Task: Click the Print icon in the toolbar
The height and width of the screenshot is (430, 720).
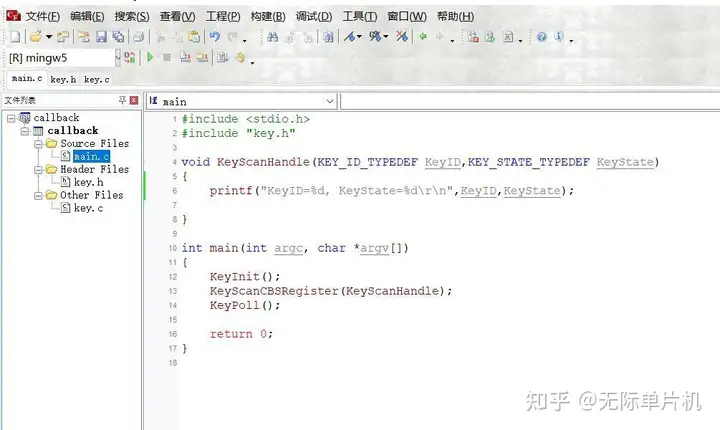Action: [x=138, y=36]
